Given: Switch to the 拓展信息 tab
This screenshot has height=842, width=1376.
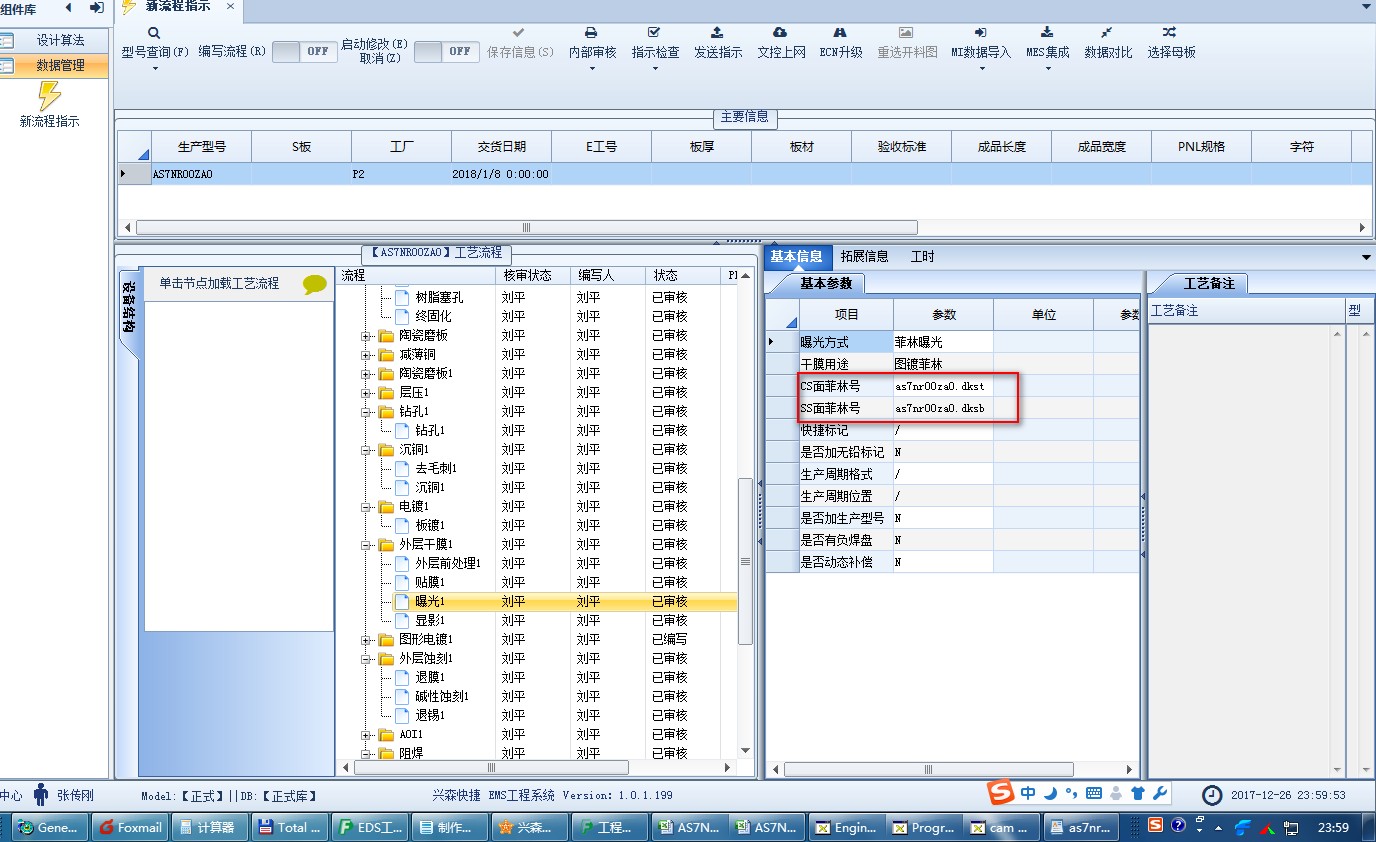Looking at the screenshot, I should coord(864,257).
